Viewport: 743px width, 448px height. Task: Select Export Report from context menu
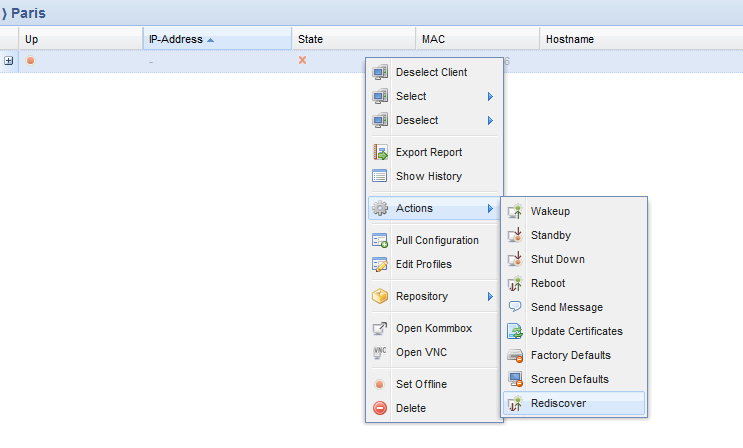pyautogui.click(x=428, y=152)
